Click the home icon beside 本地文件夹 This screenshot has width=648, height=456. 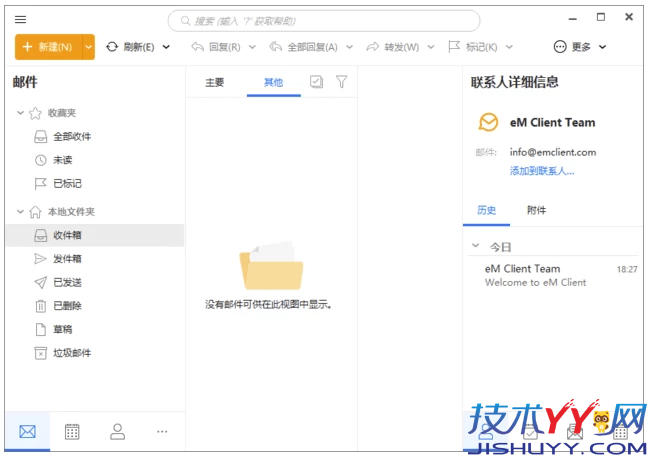click(35, 212)
